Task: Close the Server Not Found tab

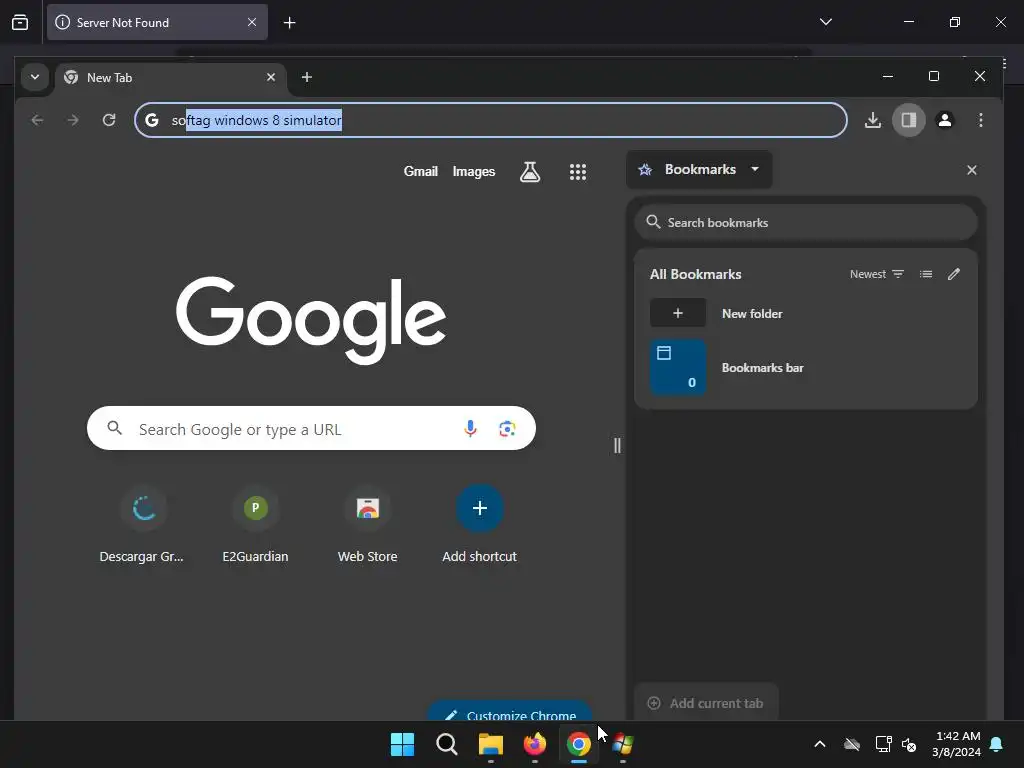Action: (251, 22)
